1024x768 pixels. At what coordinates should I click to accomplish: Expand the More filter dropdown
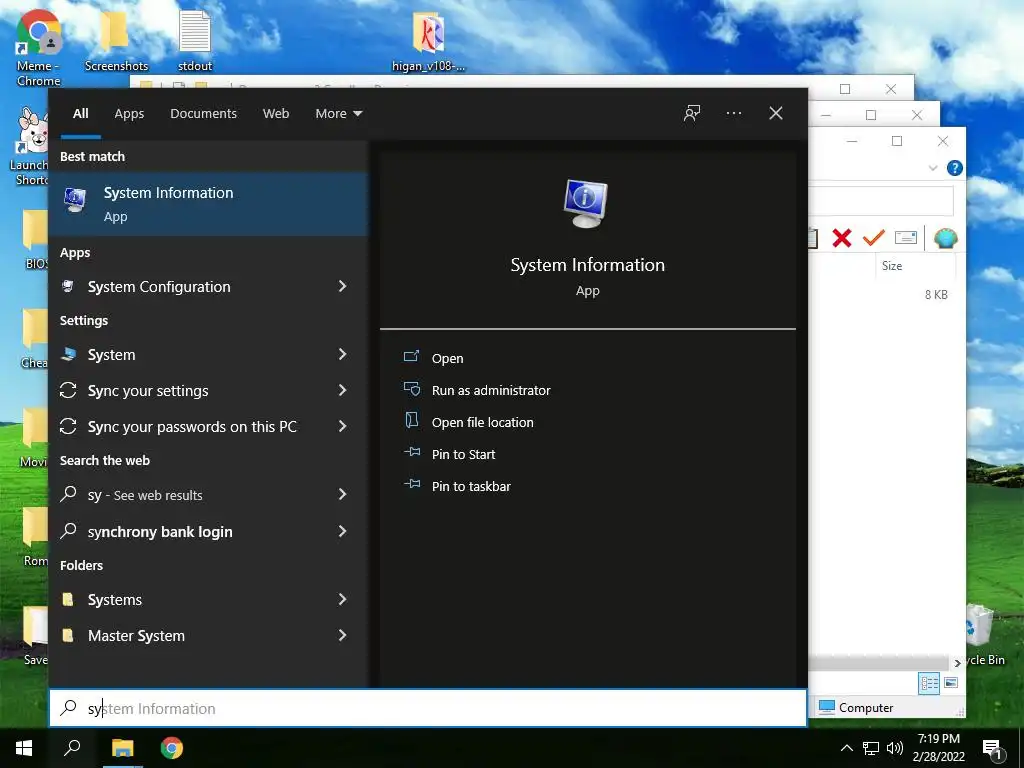[x=338, y=114]
